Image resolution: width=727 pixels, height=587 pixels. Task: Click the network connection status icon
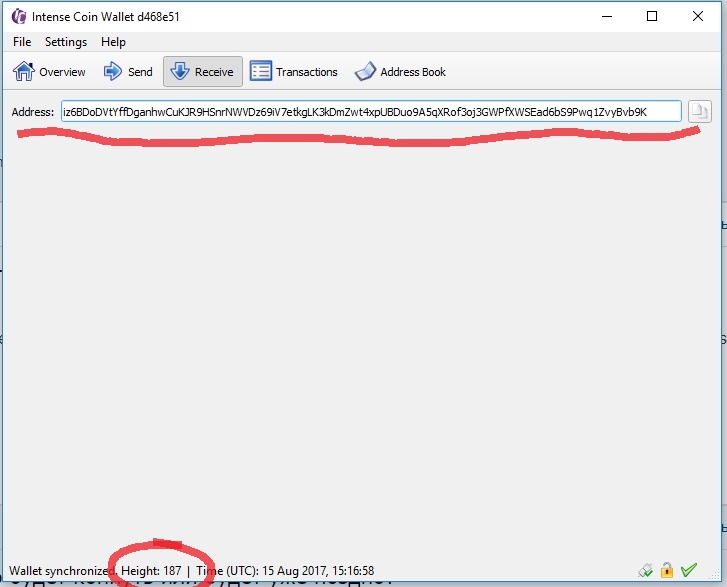click(x=645, y=570)
